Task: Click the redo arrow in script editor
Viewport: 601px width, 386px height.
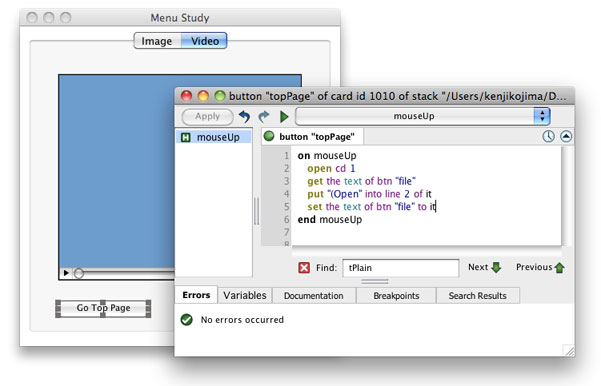Action: (x=264, y=117)
